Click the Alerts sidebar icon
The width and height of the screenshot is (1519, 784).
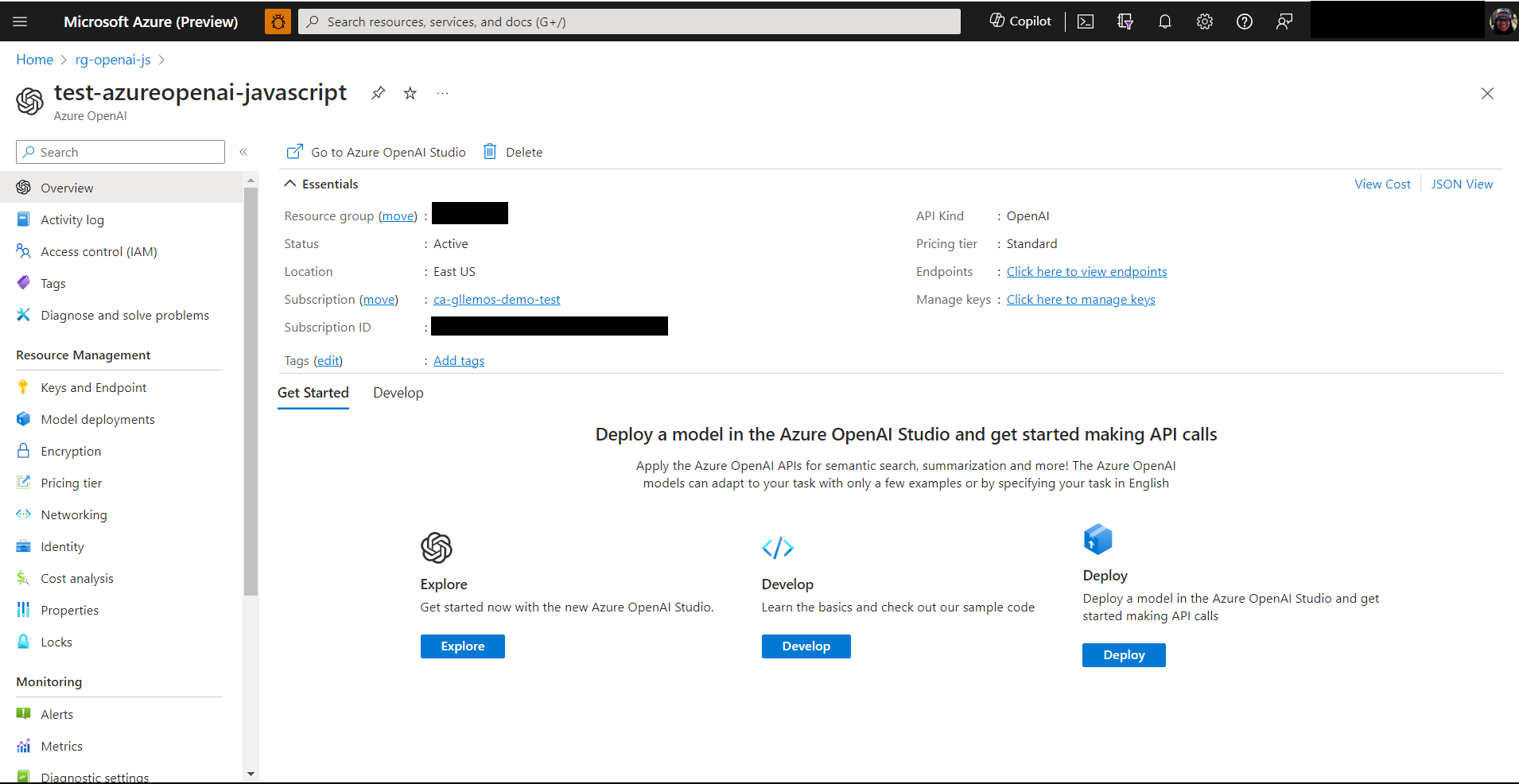tap(23, 714)
